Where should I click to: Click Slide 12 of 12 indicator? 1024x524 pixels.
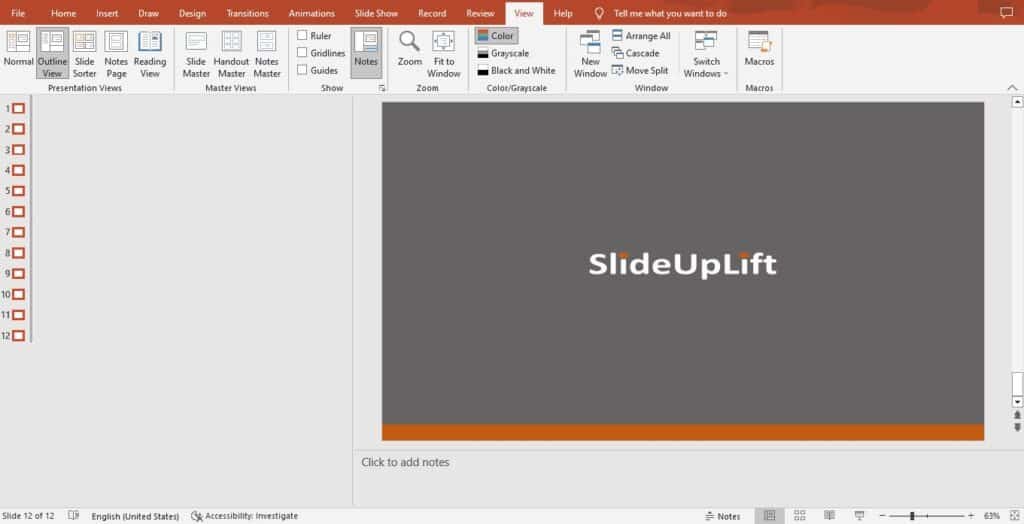click(29, 516)
